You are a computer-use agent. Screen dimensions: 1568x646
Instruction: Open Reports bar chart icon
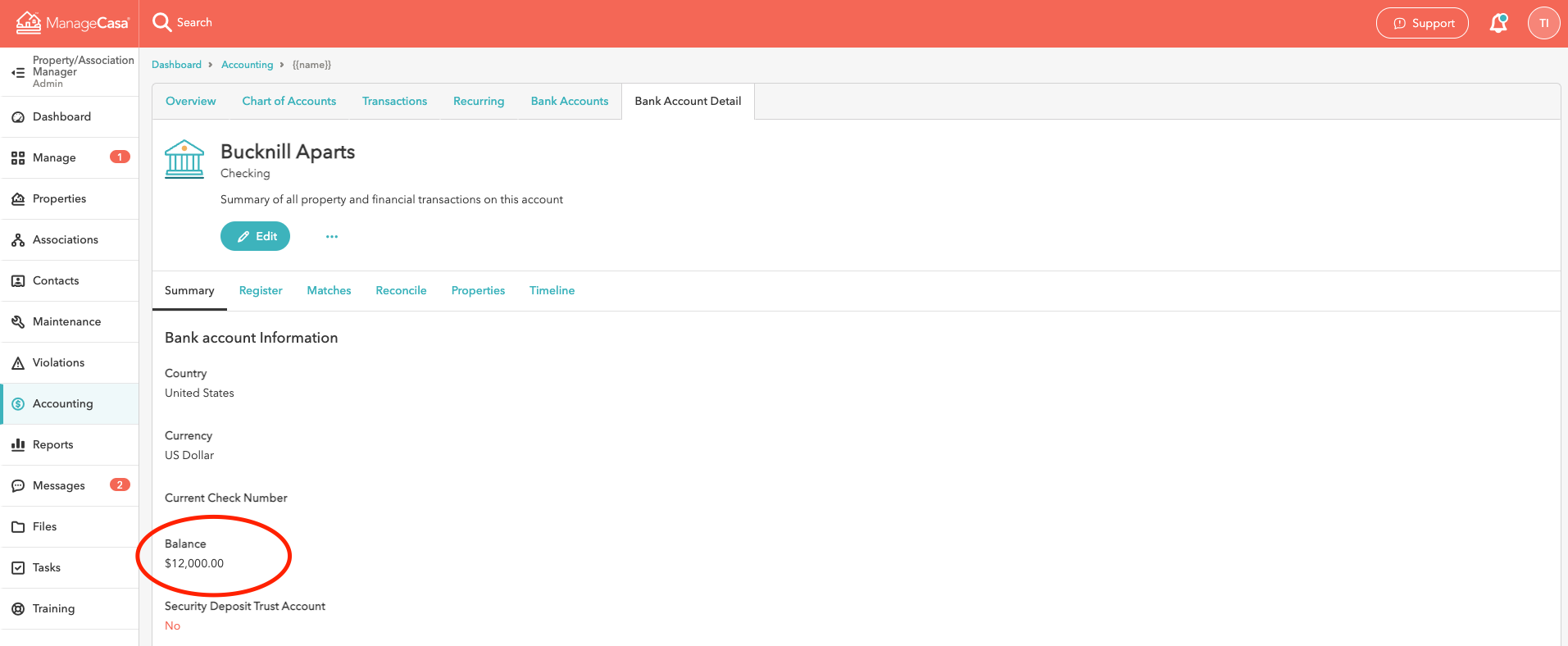18,444
